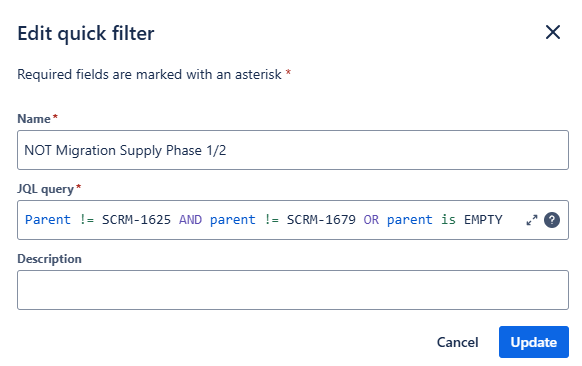Save changes with the Update button

click(534, 342)
